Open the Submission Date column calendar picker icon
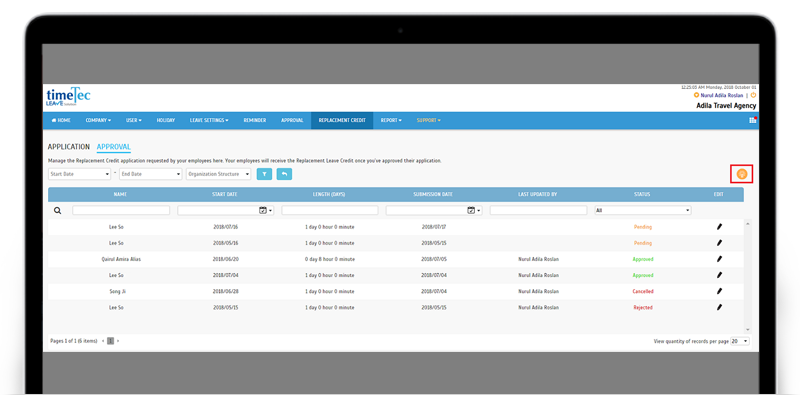This screenshot has height=395, width=800. 473,210
